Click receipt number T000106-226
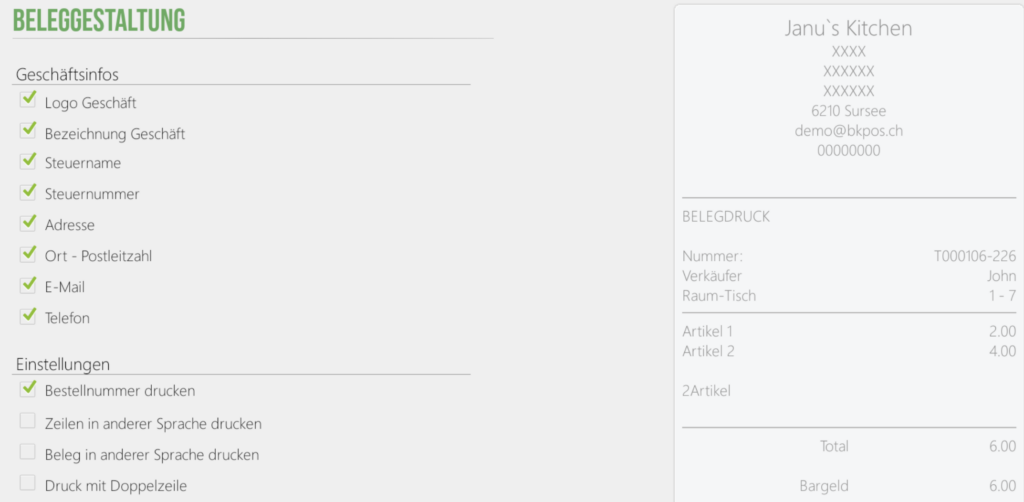Screen dimensions: 1024x502 [x=975, y=256]
